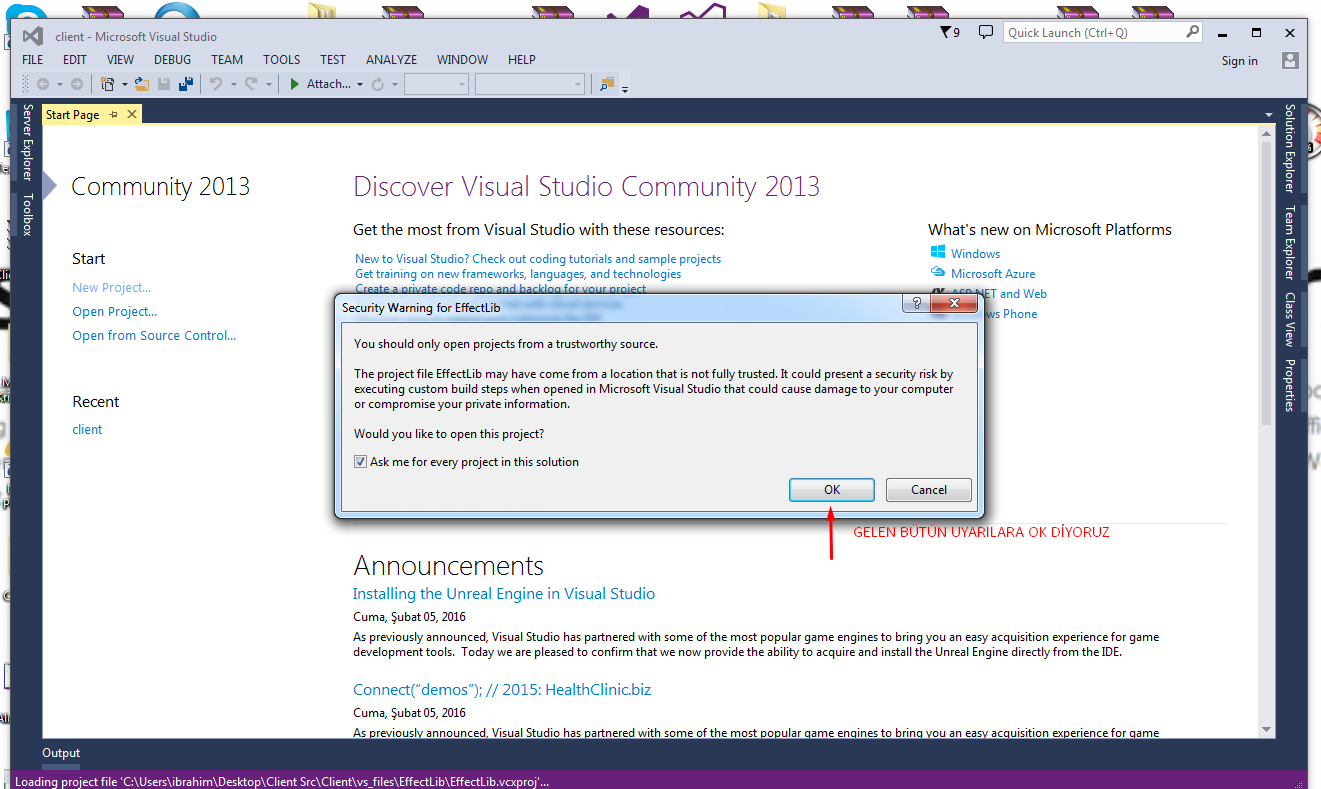Click the Restart/Refresh circular arrow icon
This screenshot has width=1321, height=789.
coord(378,84)
